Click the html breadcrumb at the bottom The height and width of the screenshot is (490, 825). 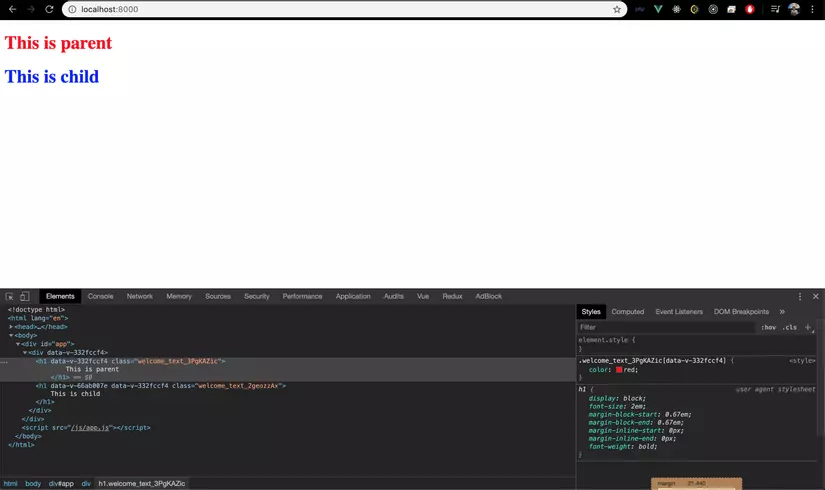point(11,484)
